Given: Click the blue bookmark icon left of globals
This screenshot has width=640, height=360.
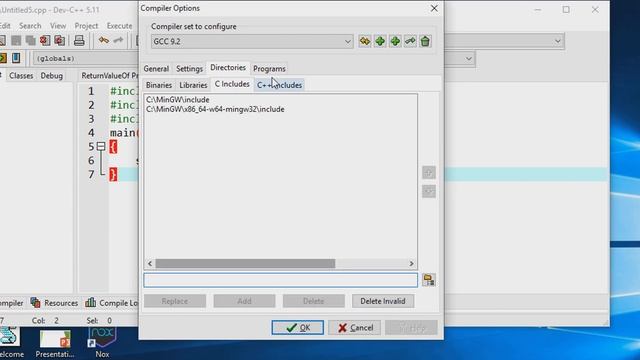Looking at the screenshot, I should pyautogui.click(x=16, y=58).
